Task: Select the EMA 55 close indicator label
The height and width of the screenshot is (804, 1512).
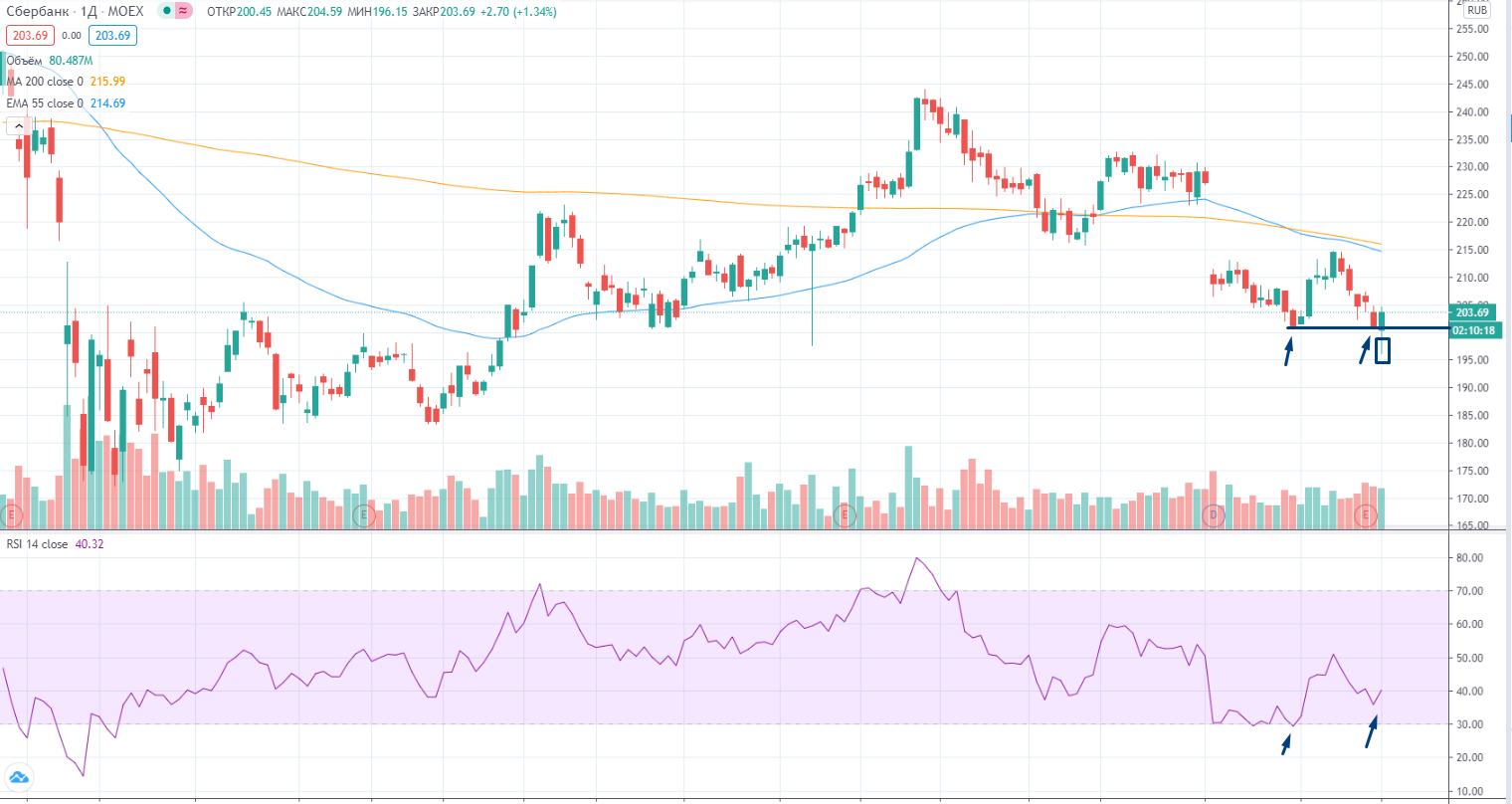Action: (x=45, y=103)
